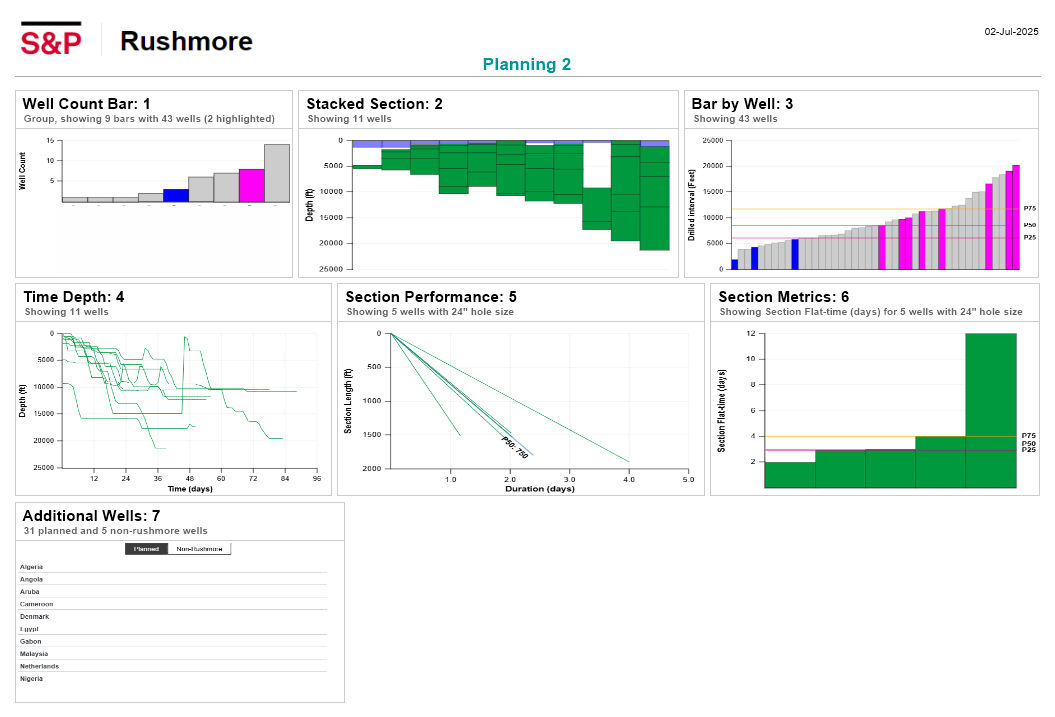Choose Netherlands from the planned wells list
1055x717 pixels.
click(x=39, y=666)
